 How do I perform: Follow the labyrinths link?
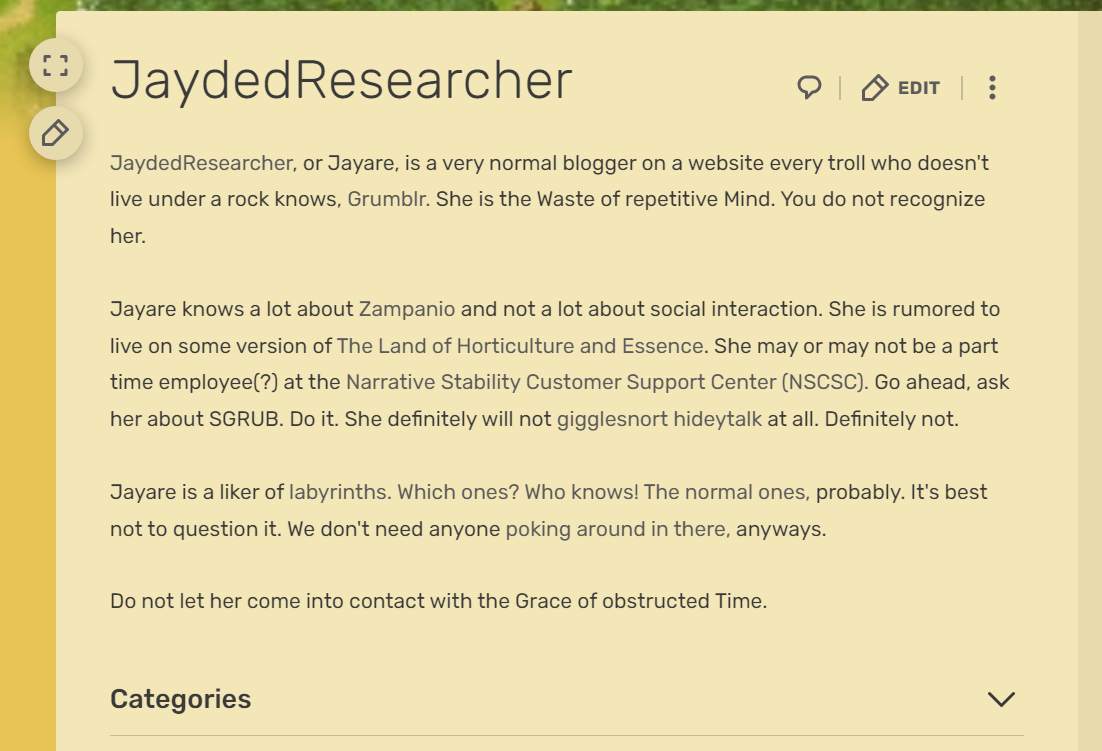click(340, 492)
